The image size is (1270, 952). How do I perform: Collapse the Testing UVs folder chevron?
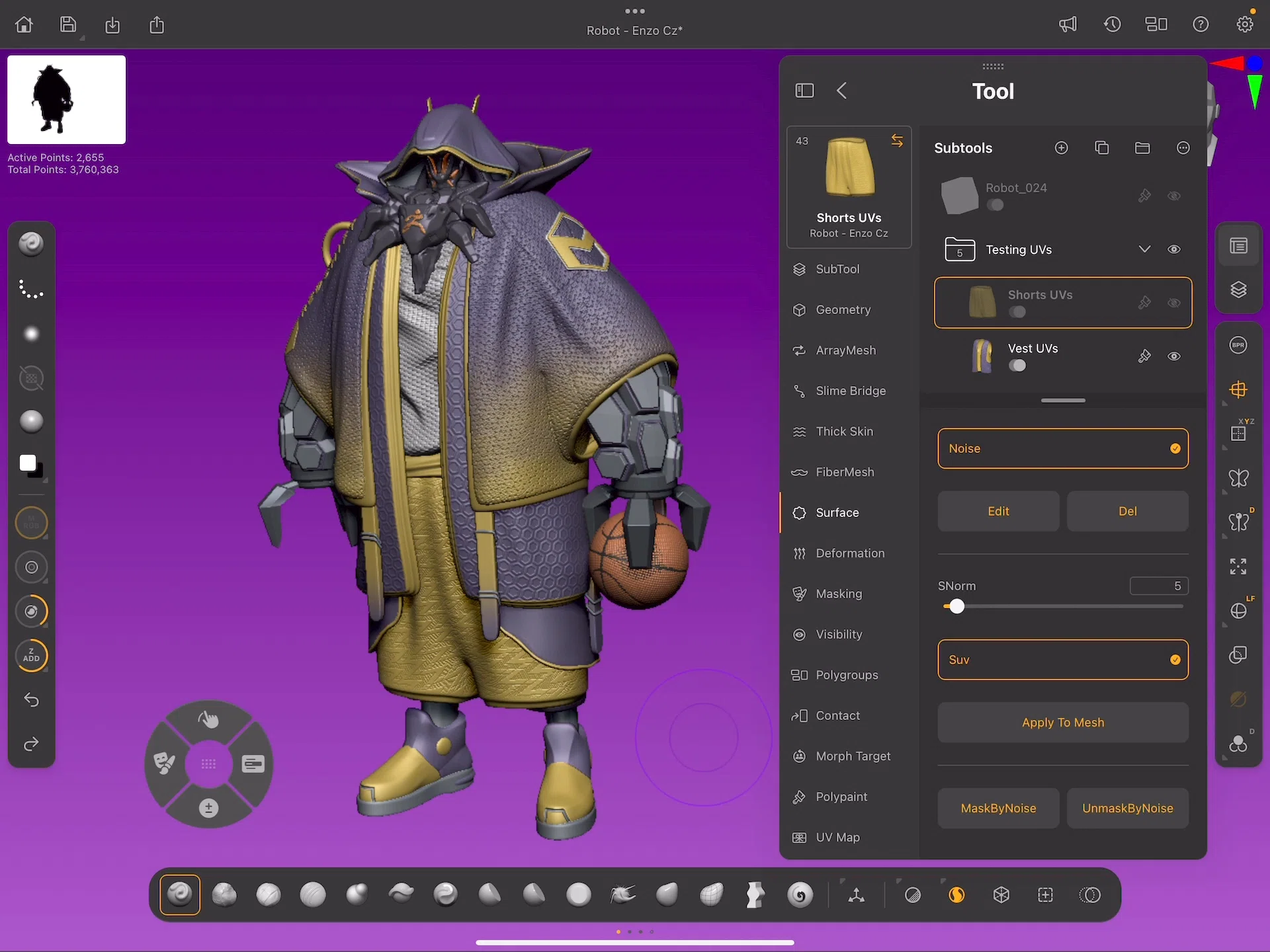point(1144,249)
